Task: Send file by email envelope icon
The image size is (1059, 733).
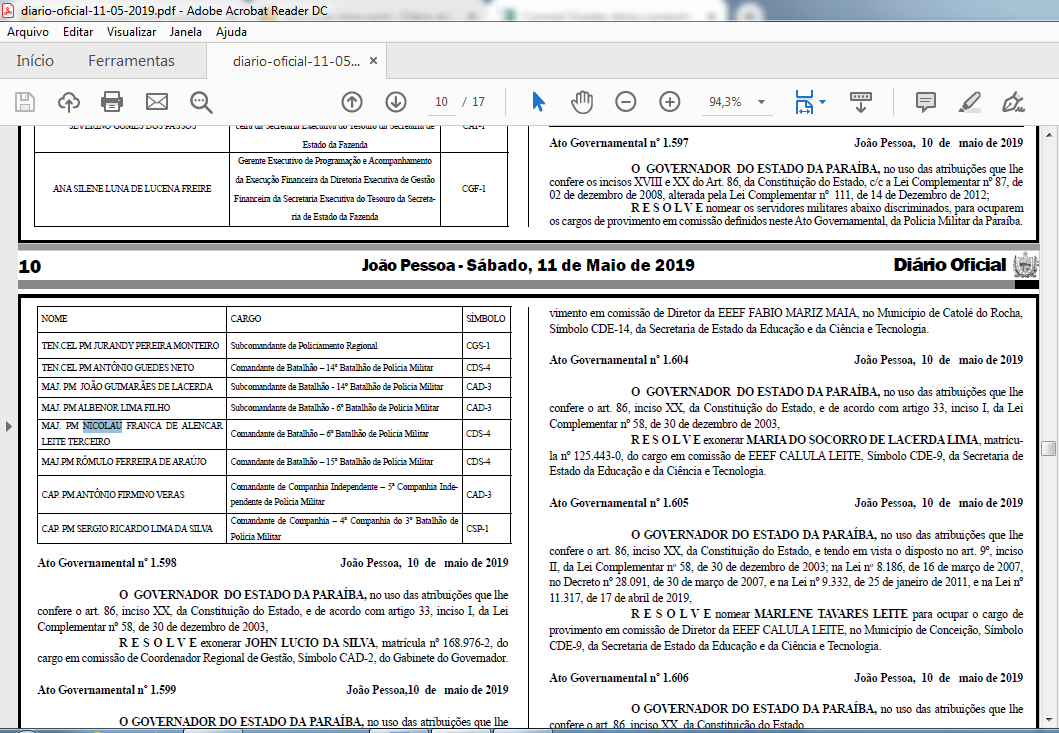Action: tap(157, 102)
